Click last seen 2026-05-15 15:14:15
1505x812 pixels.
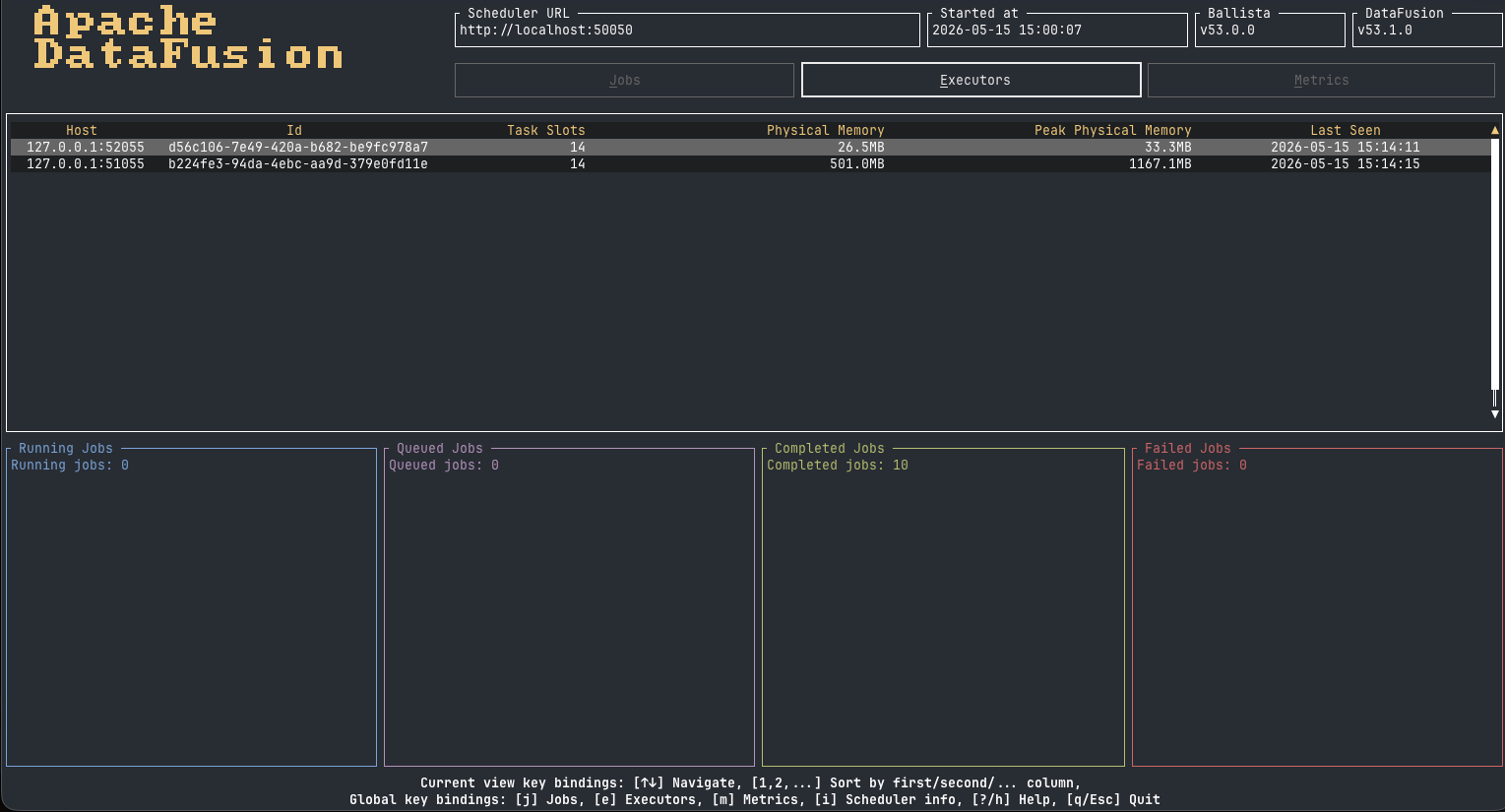point(1346,163)
